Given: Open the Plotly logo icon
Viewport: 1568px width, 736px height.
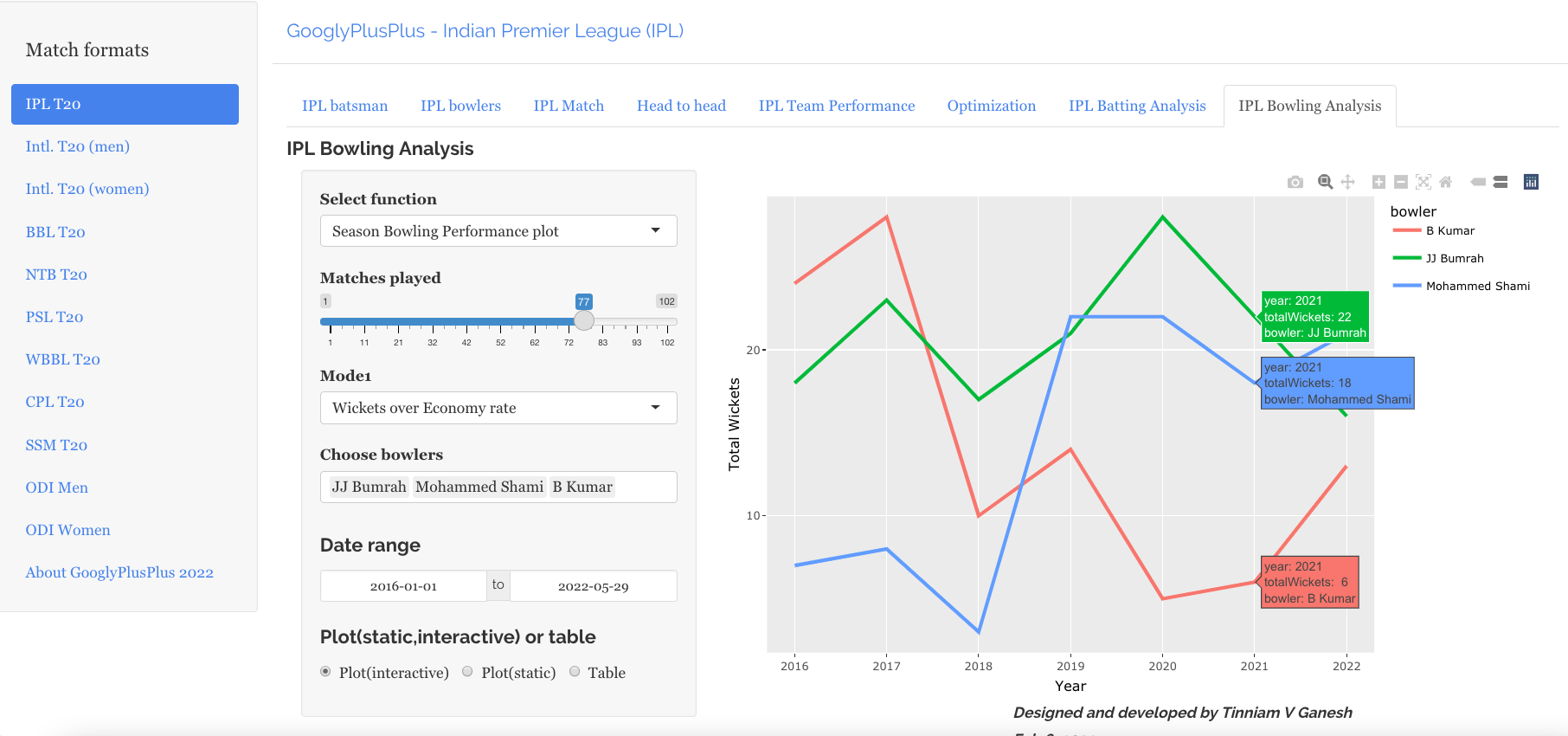Looking at the screenshot, I should pos(1531,182).
